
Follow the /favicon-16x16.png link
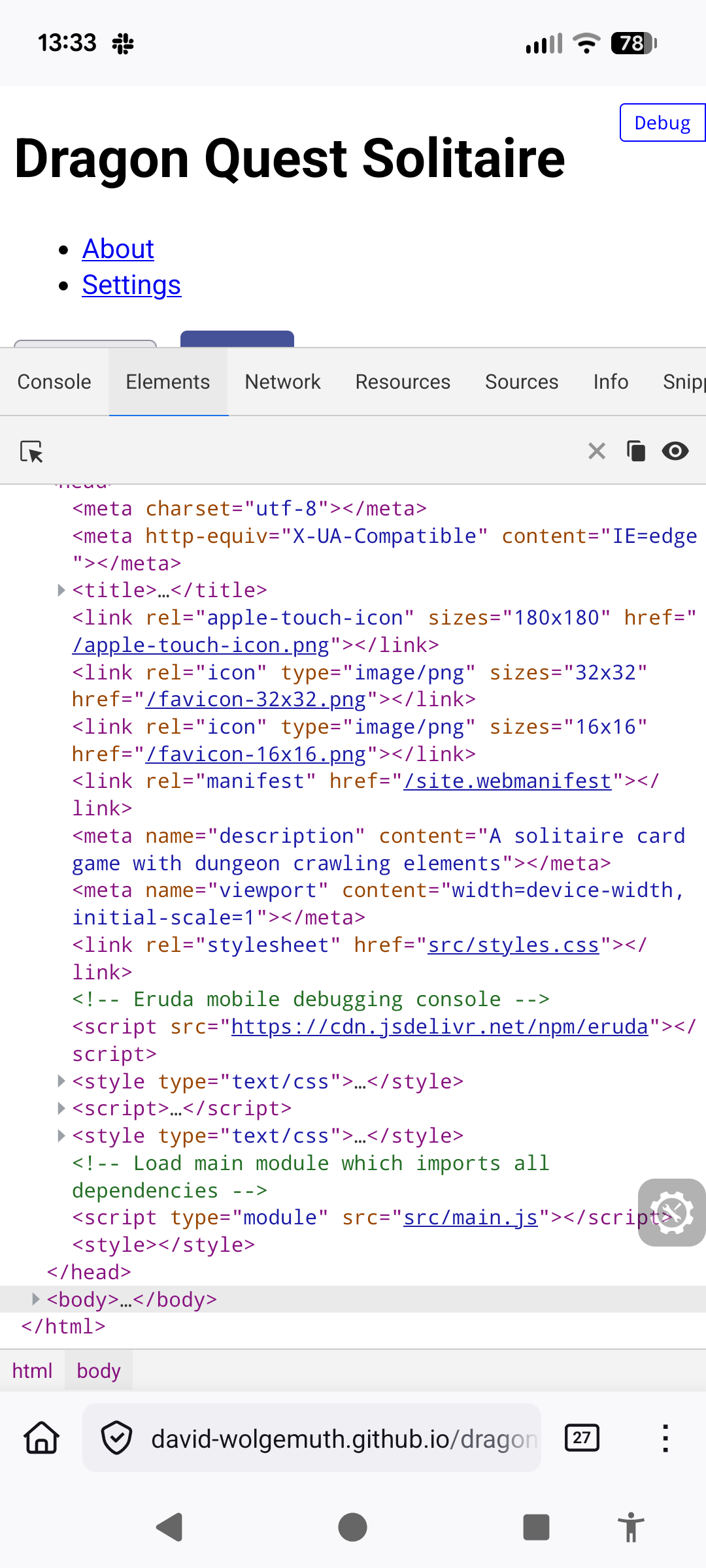click(256, 755)
